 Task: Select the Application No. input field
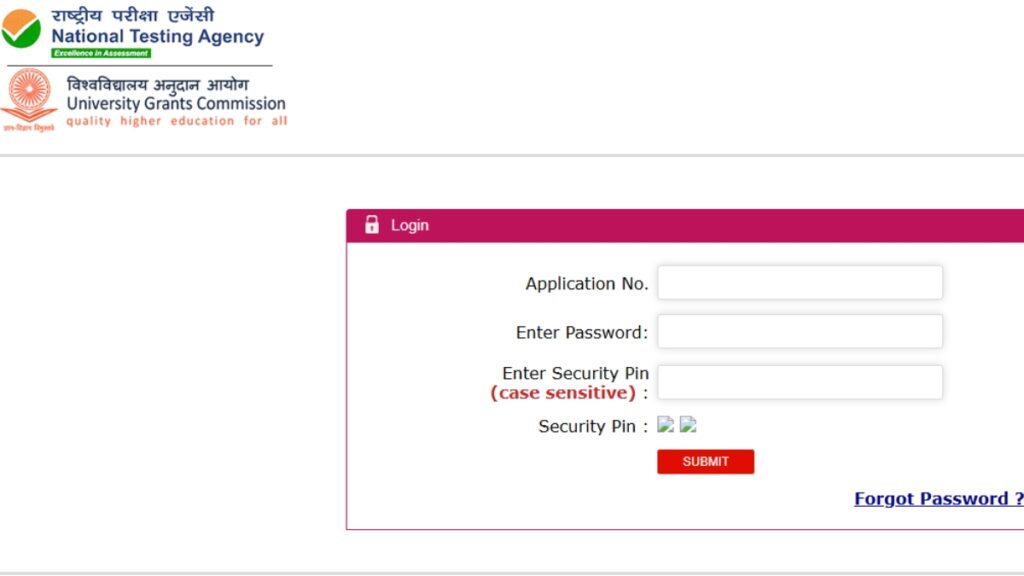(x=799, y=282)
